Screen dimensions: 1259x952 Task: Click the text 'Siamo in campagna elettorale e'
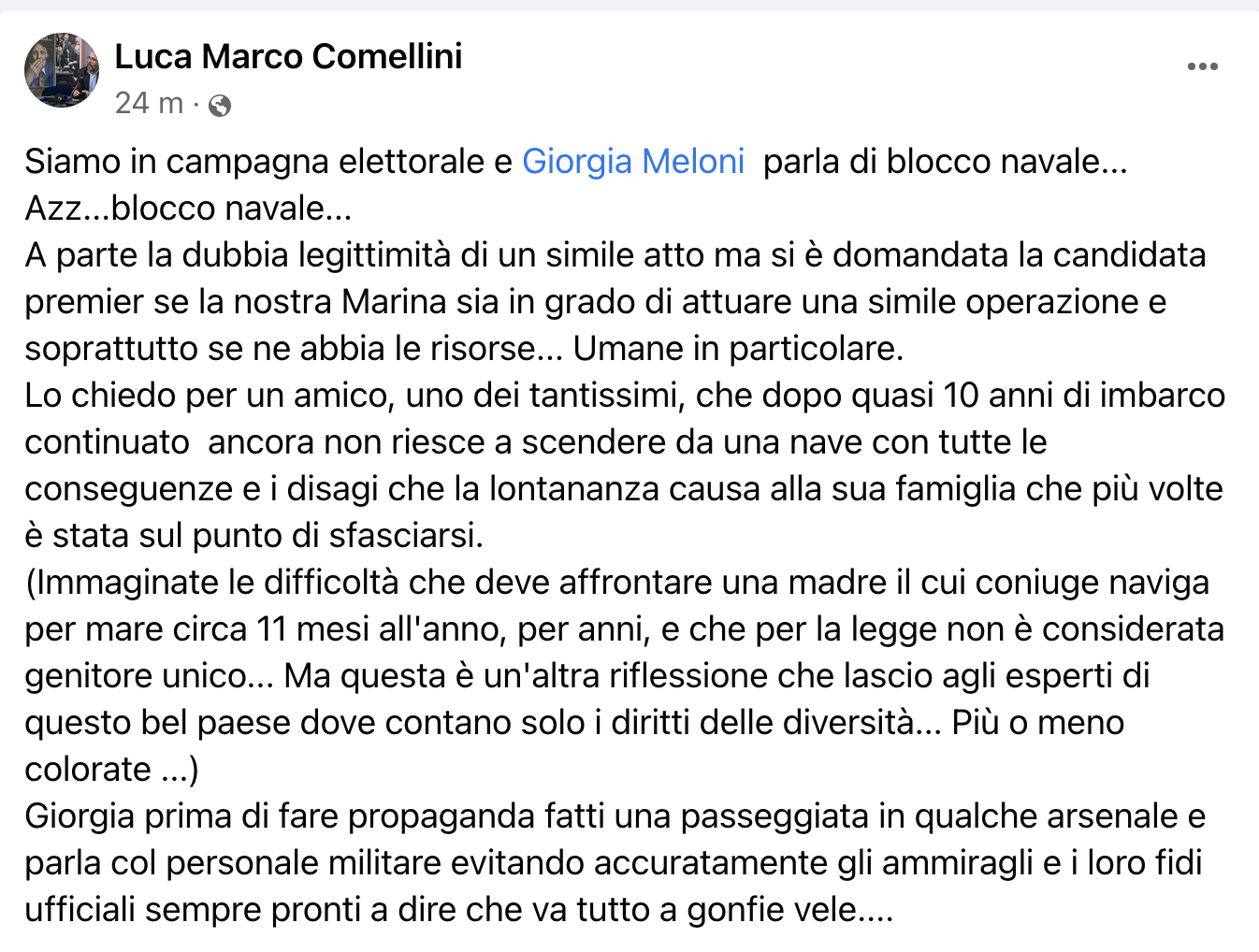268,162
